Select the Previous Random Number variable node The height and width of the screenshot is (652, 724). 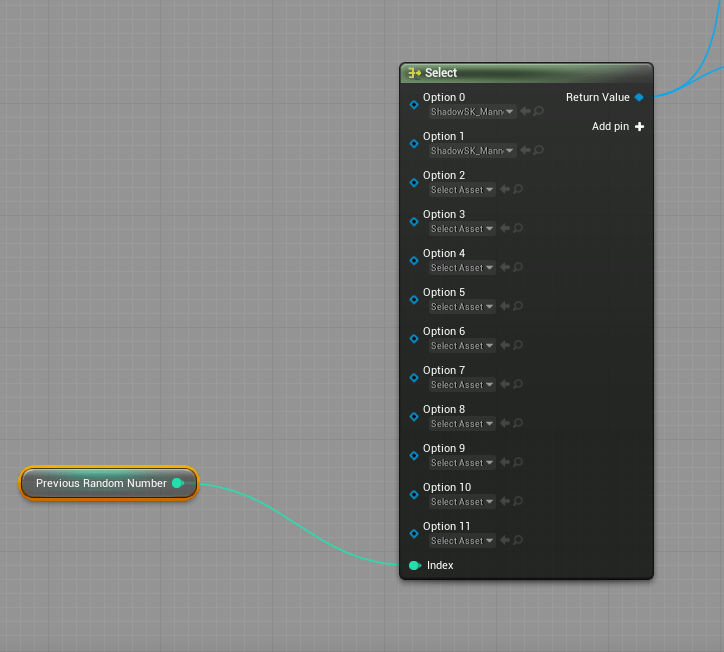click(x=100, y=483)
